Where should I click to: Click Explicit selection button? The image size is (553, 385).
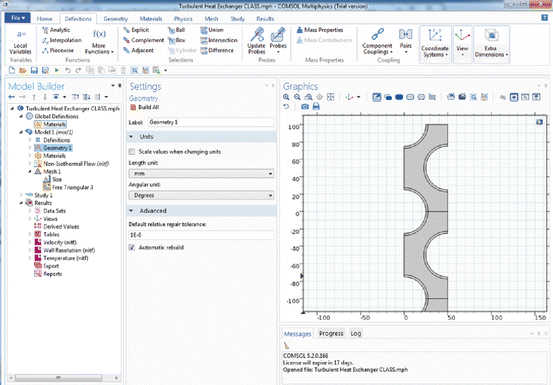(x=136, y=30)
